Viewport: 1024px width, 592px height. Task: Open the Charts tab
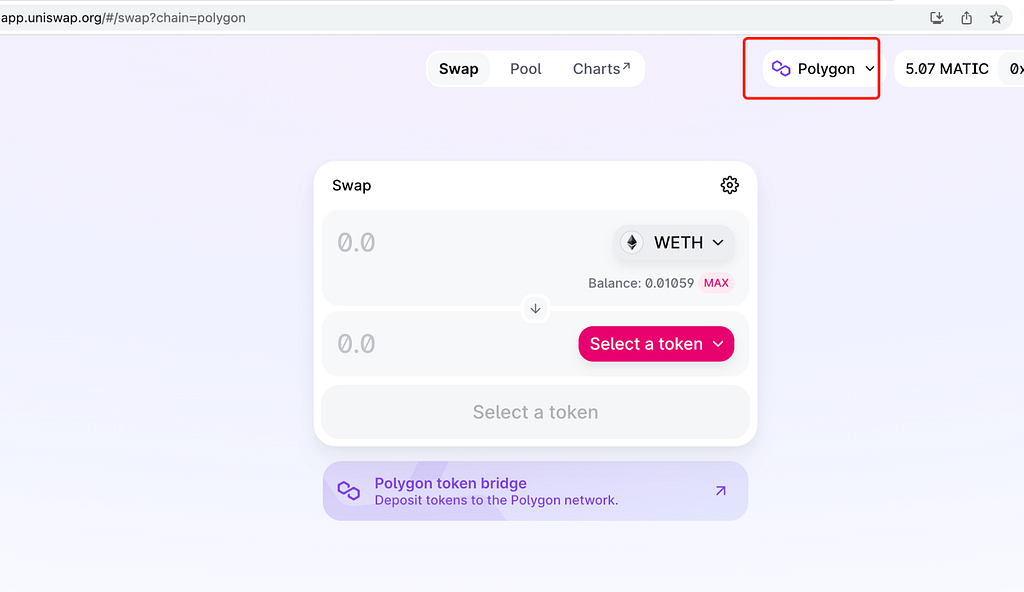point(601,69)
